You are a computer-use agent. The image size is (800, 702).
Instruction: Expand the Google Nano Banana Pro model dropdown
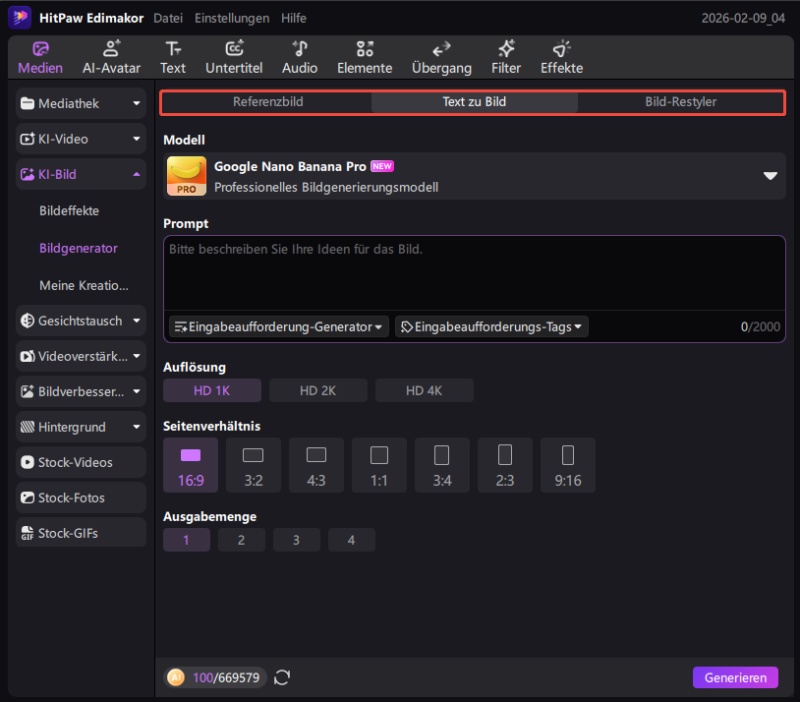click(770, 176)
